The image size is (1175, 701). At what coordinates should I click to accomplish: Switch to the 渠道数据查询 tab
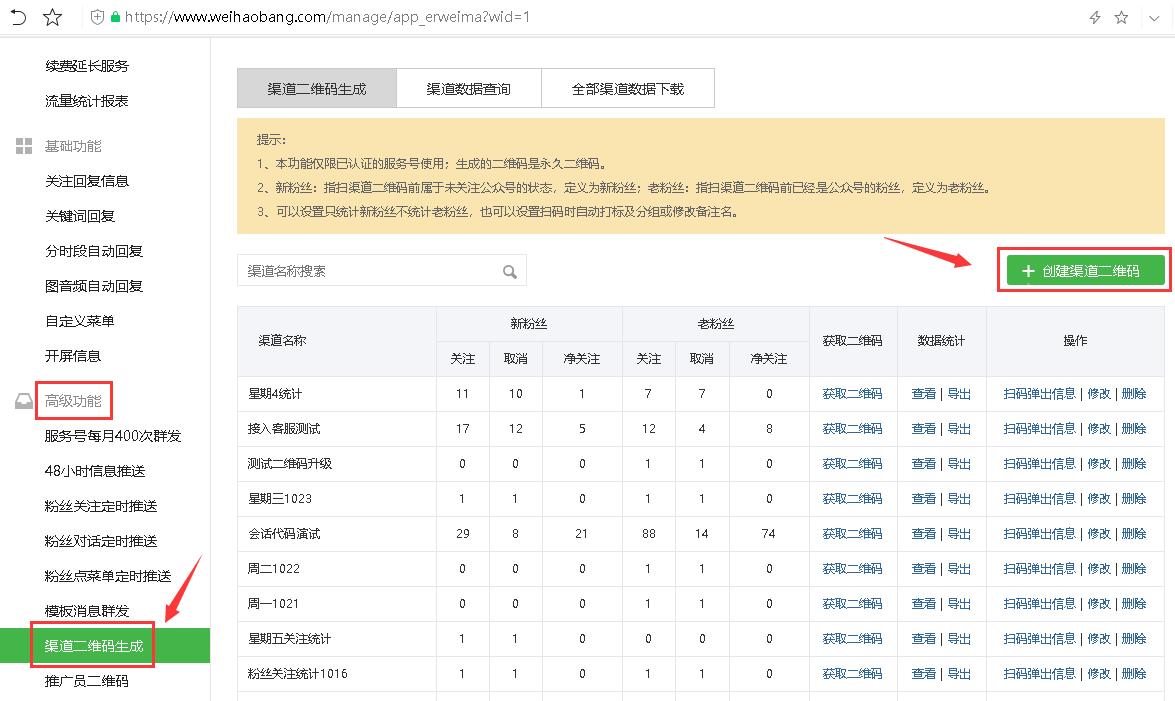pyautogui.click(x=468, y=88)
